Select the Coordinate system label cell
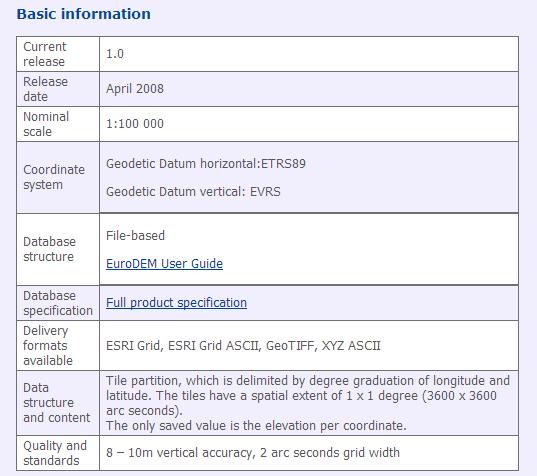 tap(58, 177)
